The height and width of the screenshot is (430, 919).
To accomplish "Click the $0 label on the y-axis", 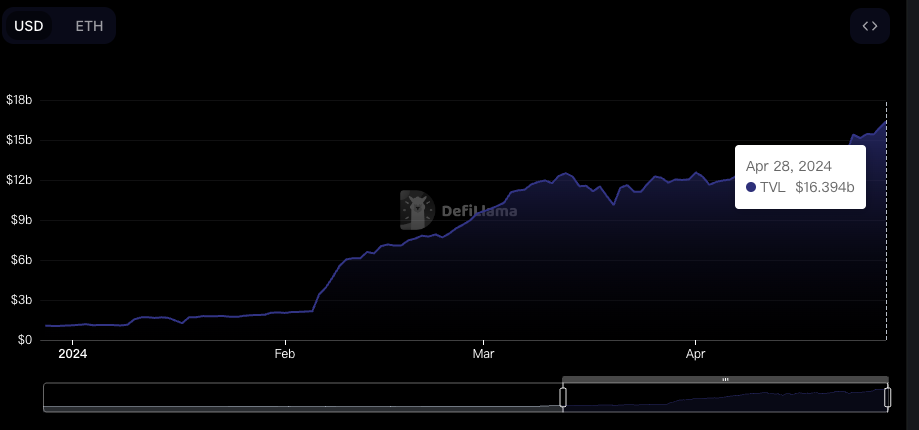I will pos(24,340).
